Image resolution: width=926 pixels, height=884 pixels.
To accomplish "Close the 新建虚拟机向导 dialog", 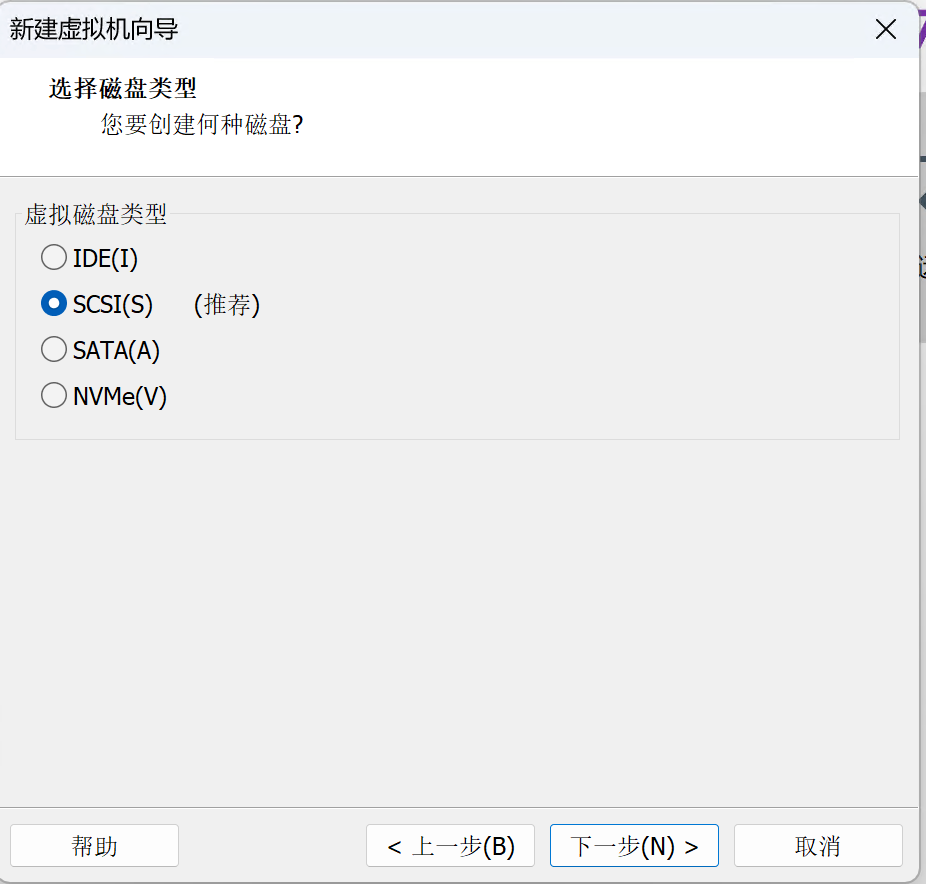I will point(886,29).
